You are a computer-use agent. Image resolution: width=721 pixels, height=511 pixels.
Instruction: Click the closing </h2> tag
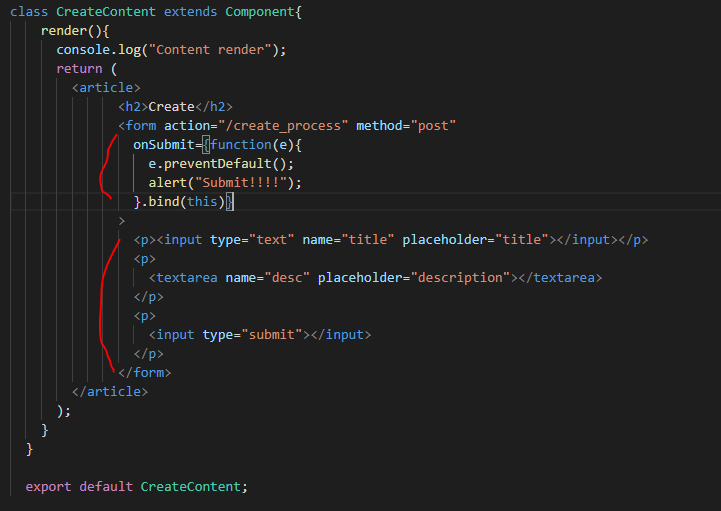(x=214, y=107)
